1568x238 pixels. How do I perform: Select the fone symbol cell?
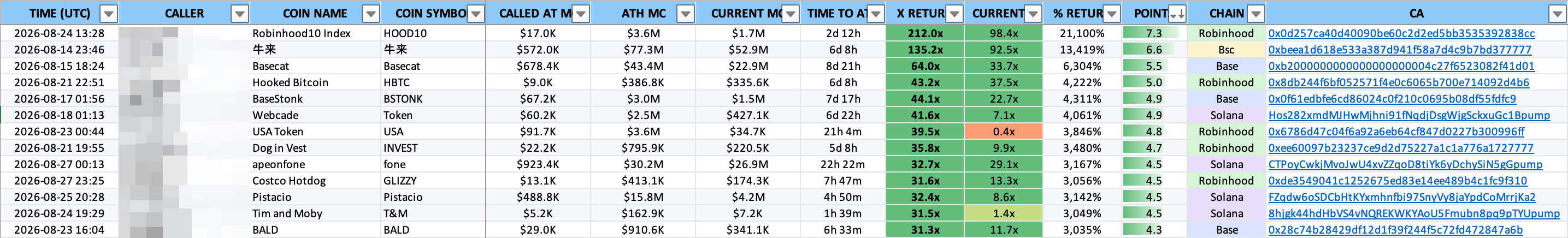tap(433, 165)
